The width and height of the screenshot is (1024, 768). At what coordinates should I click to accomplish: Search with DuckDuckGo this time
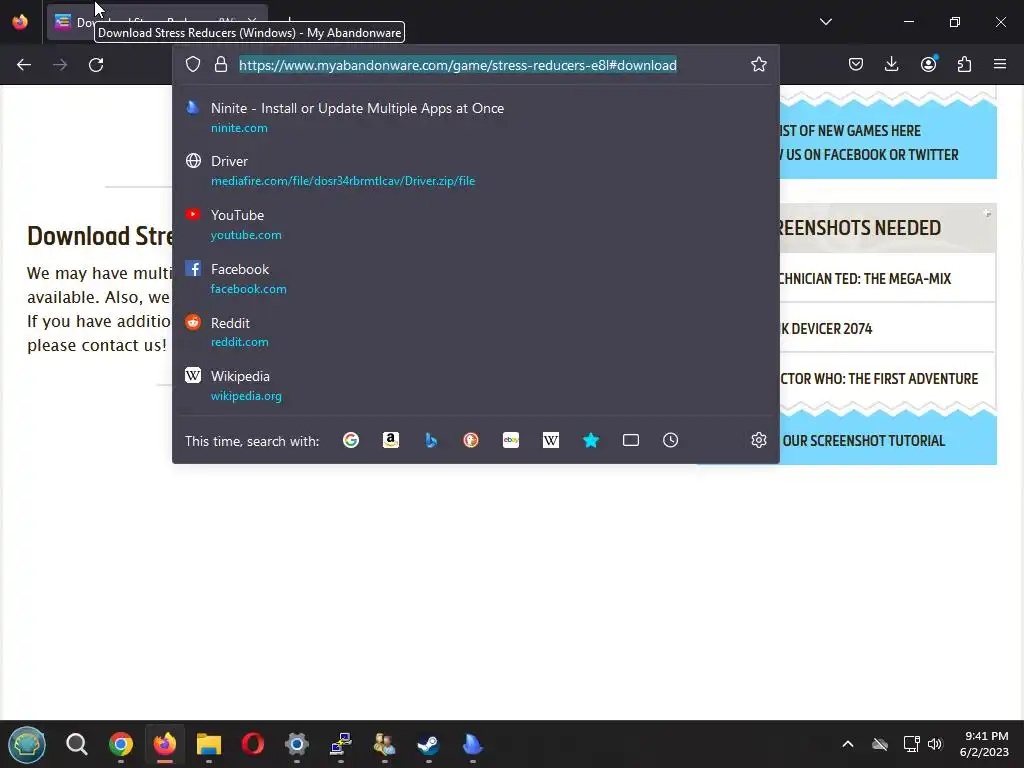click(x=471, y=440)
